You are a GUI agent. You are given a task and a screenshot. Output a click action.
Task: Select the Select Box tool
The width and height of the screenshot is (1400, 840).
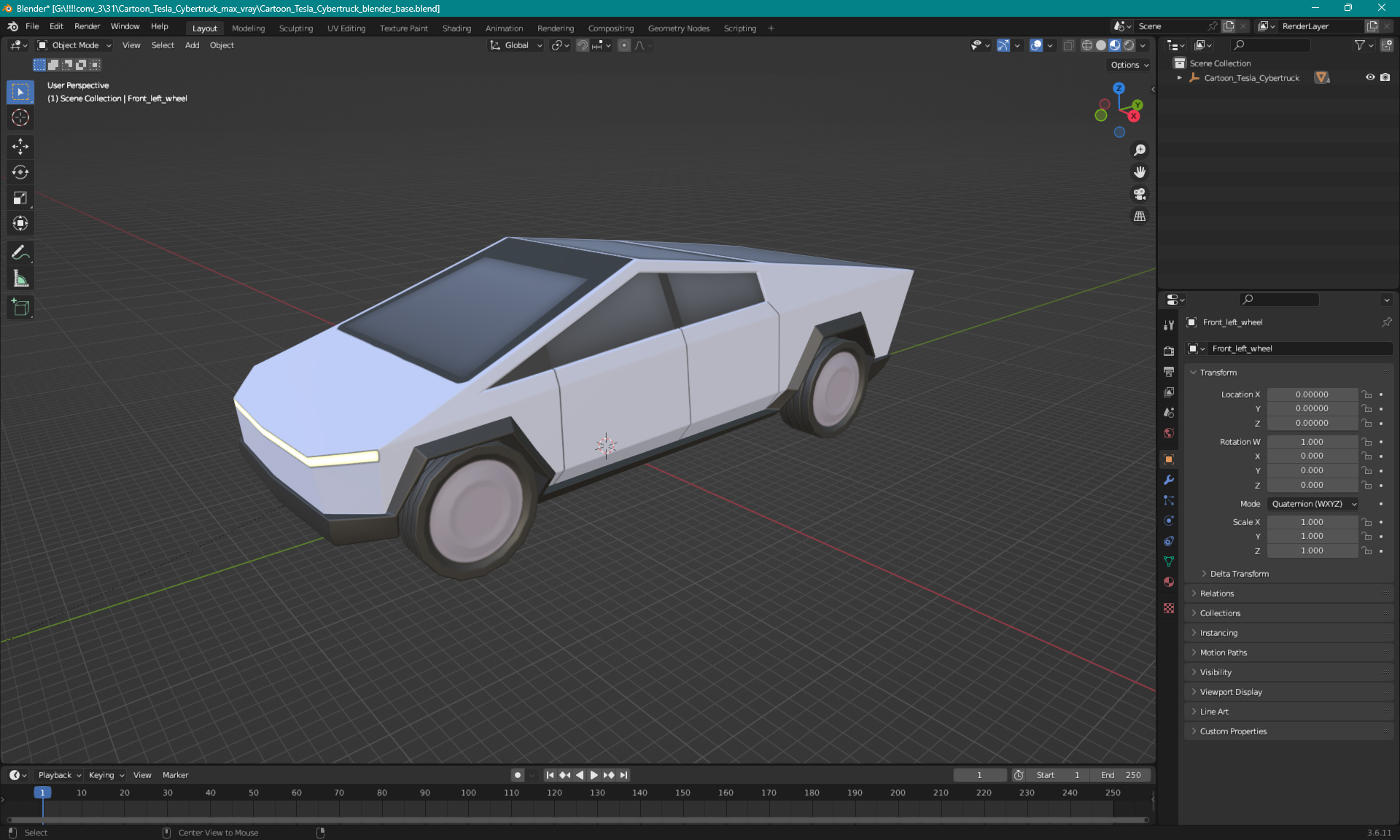pyautogui.click(x=20, y=92)
